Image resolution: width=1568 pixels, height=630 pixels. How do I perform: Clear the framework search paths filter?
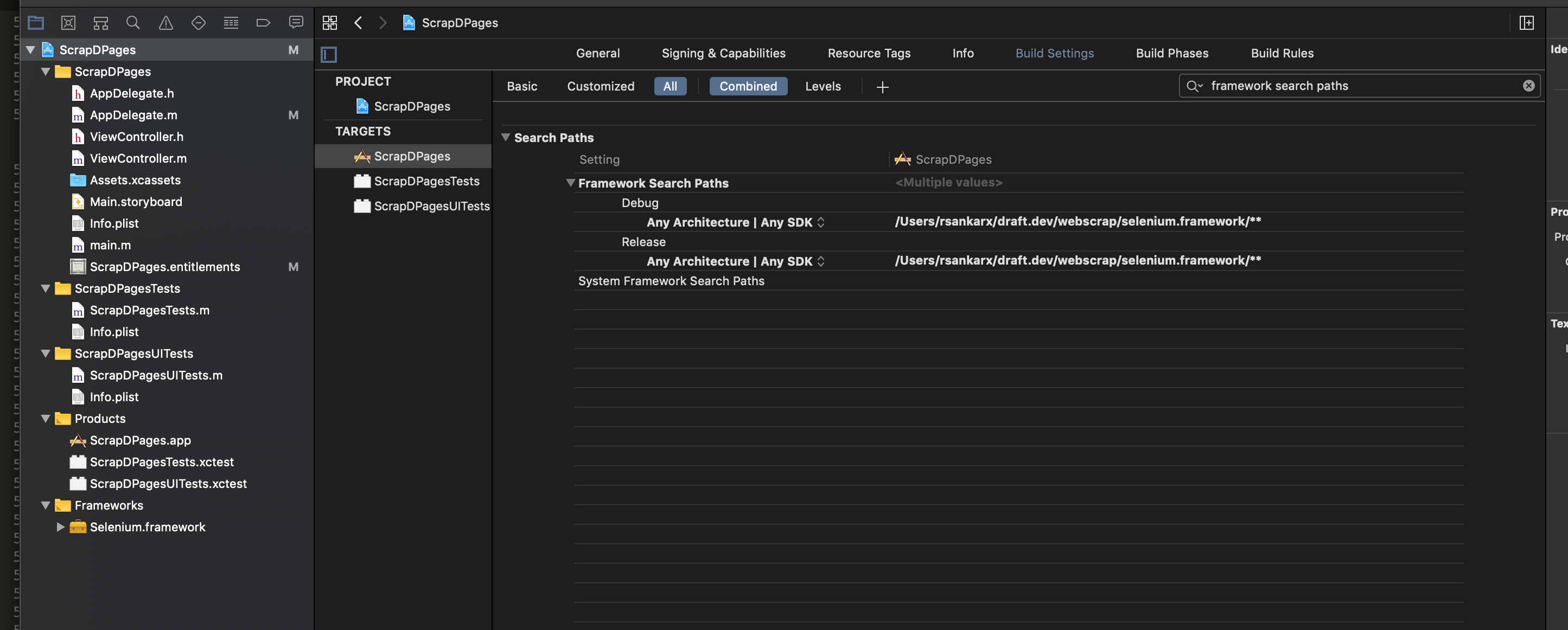coord(1528,86)
